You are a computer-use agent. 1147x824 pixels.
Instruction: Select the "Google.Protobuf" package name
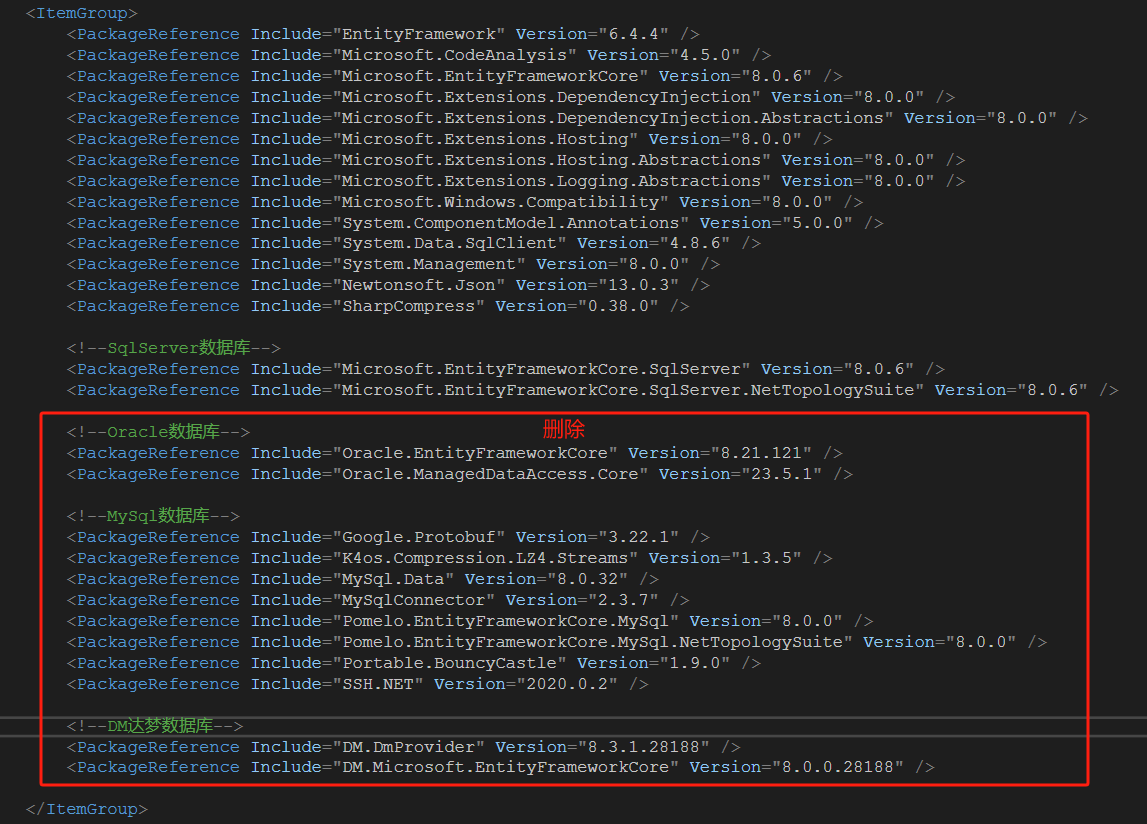click(x=418, y=538)
